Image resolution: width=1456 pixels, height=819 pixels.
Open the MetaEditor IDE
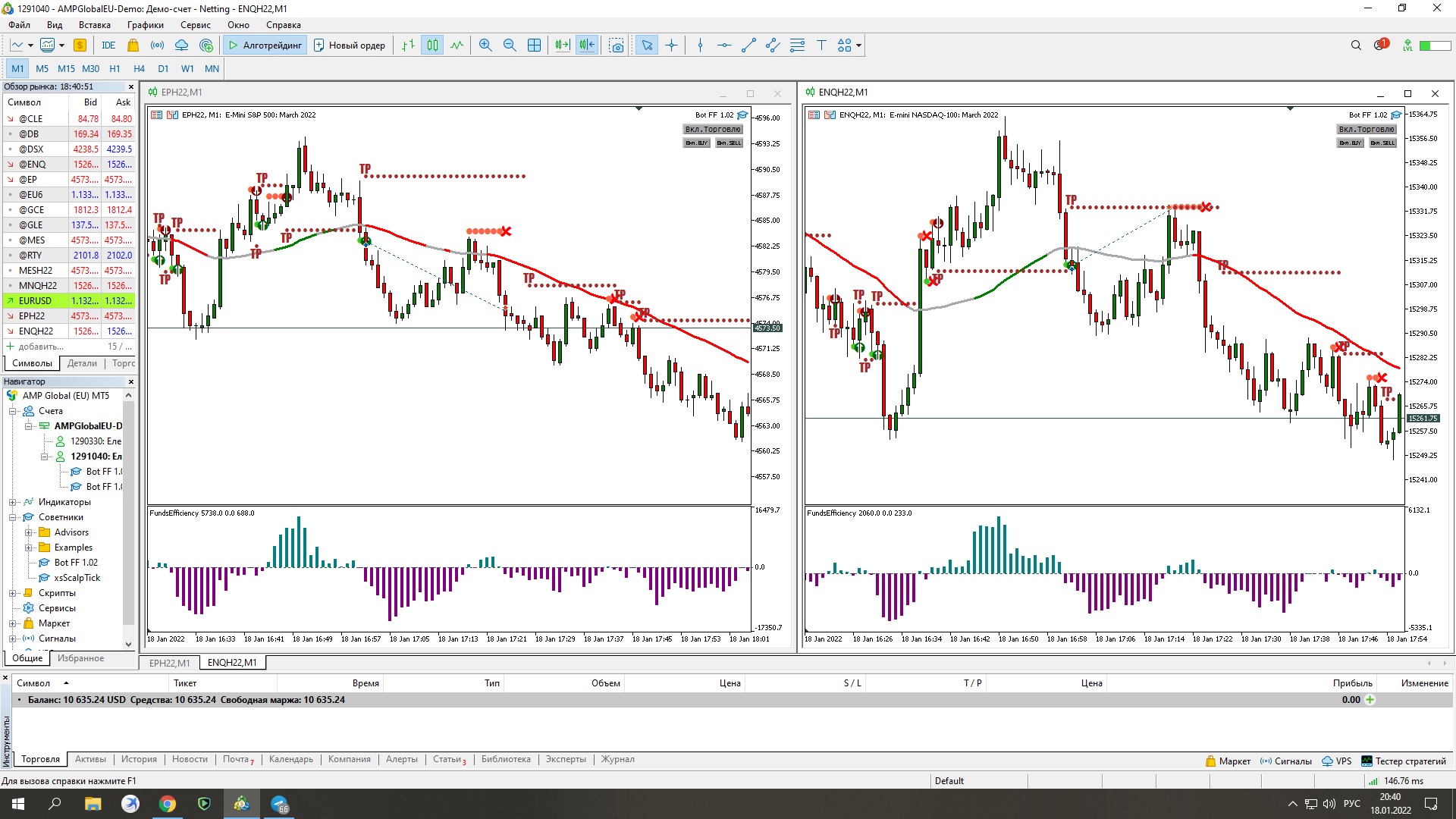click(108, 45)
